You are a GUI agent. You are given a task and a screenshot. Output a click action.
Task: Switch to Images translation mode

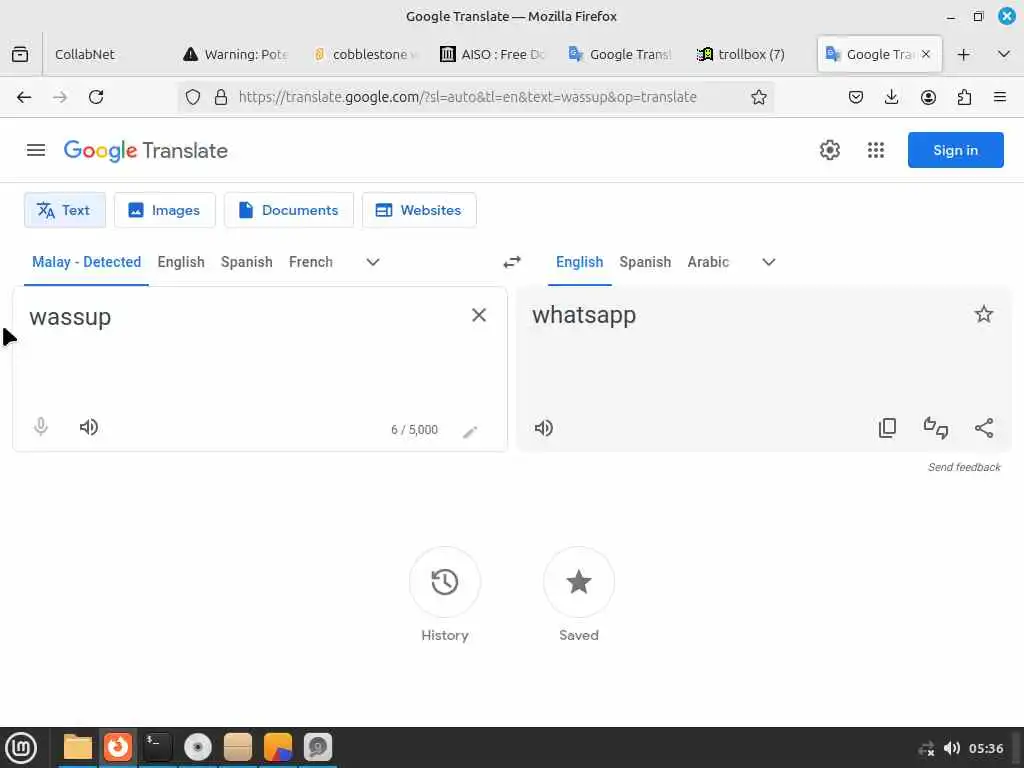(165, 210)
